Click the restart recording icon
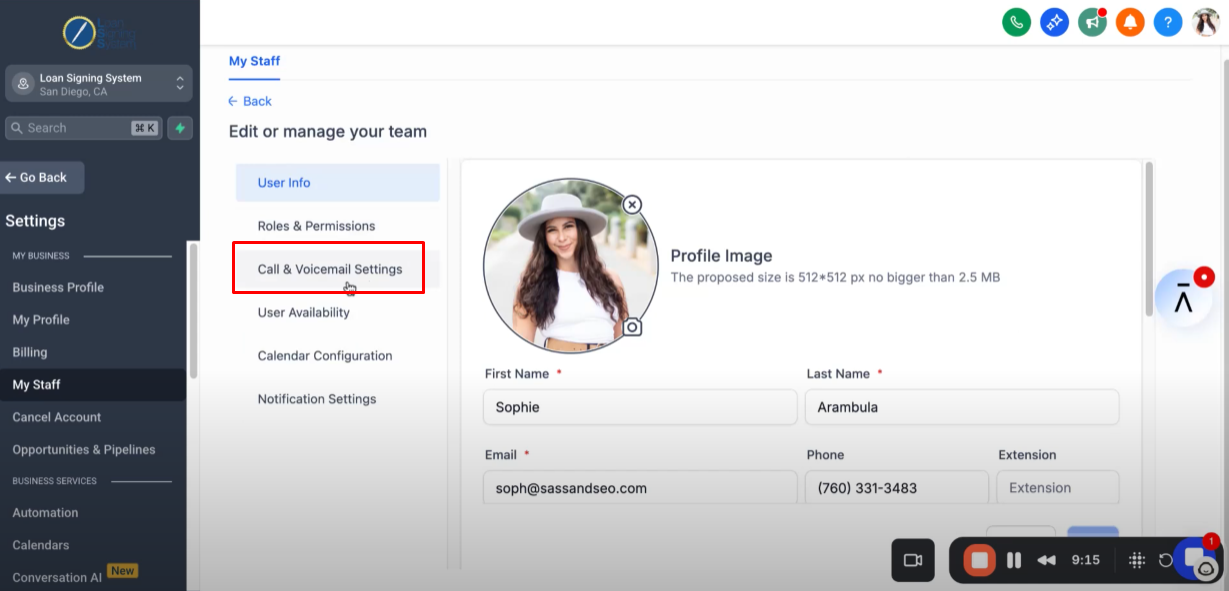Viewport: 1229px width, 591px height. (1165, 560)
